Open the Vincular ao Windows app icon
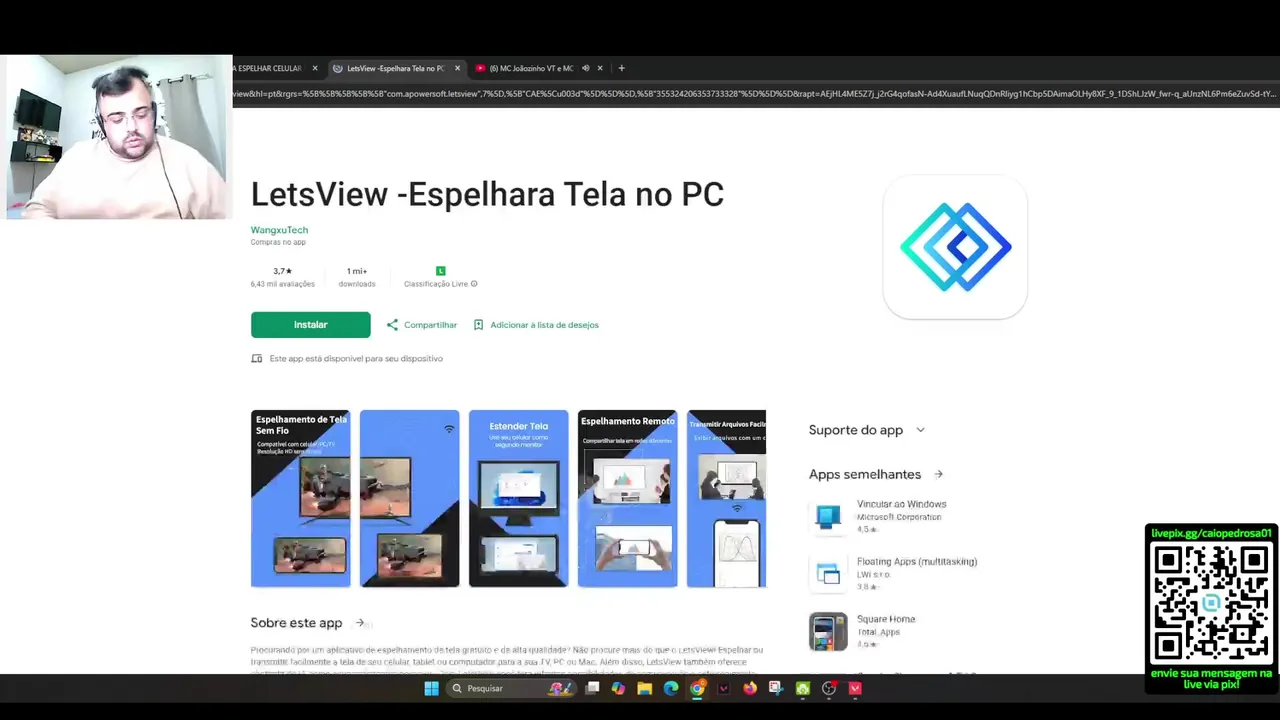 pos(828,517)
